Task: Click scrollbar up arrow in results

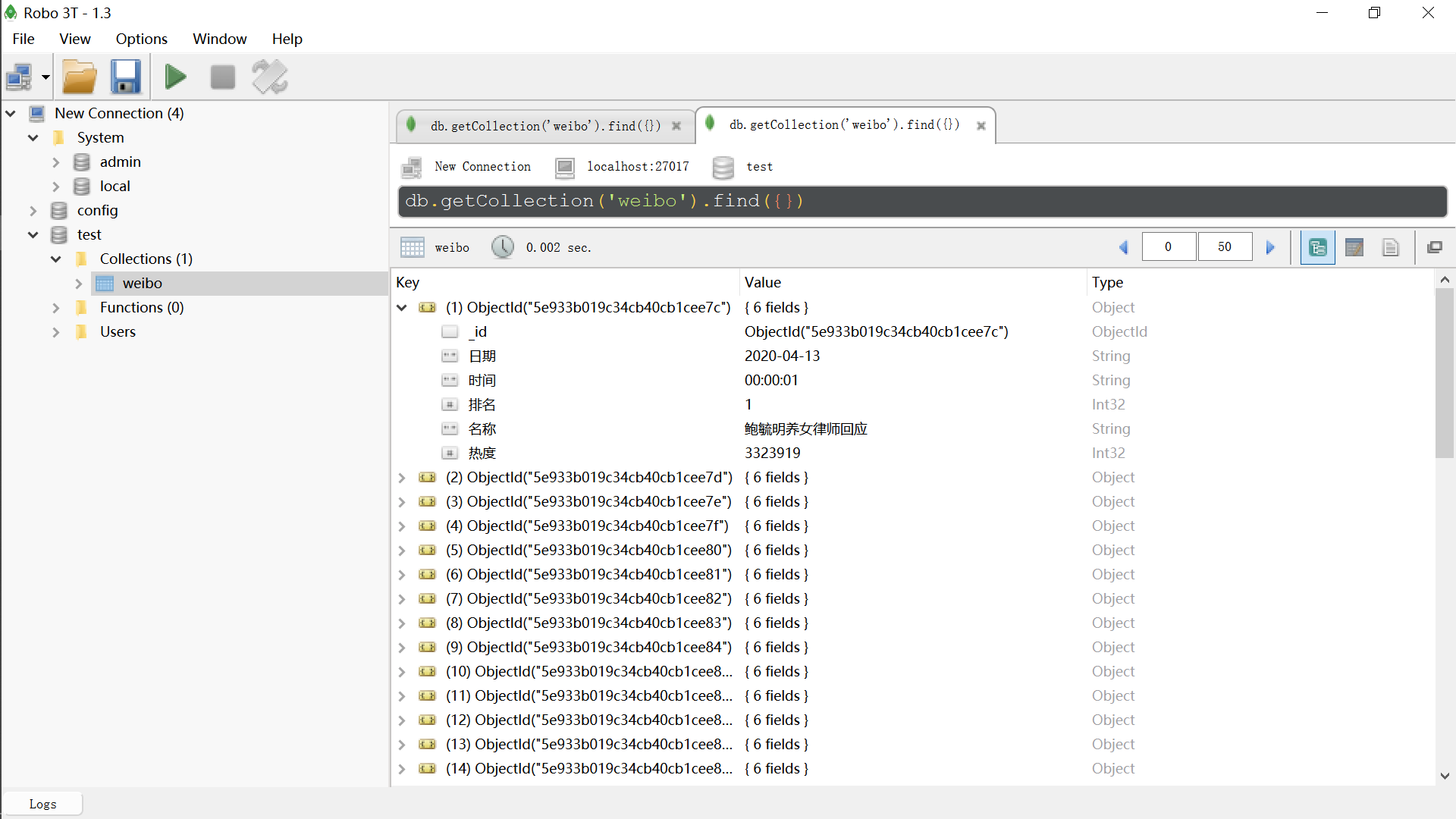Action: (1445, 280)
